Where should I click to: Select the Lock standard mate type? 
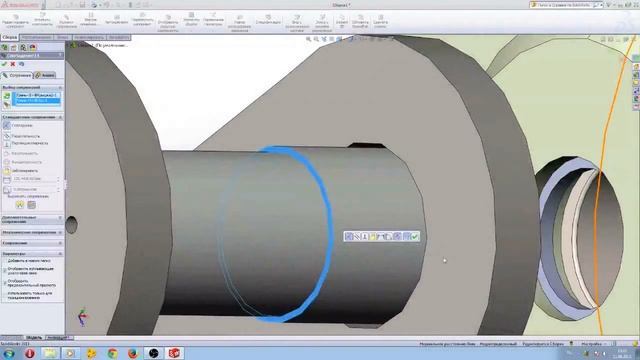pos(21,171)
